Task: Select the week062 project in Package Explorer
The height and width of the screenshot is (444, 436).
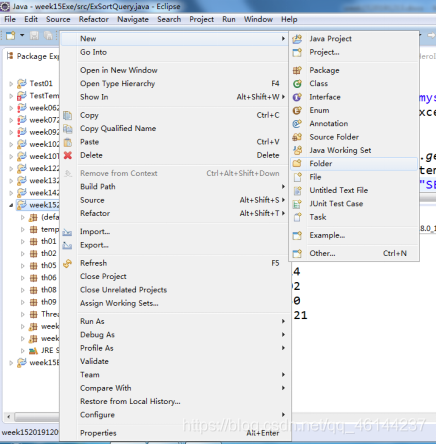Action: [38, 108]
